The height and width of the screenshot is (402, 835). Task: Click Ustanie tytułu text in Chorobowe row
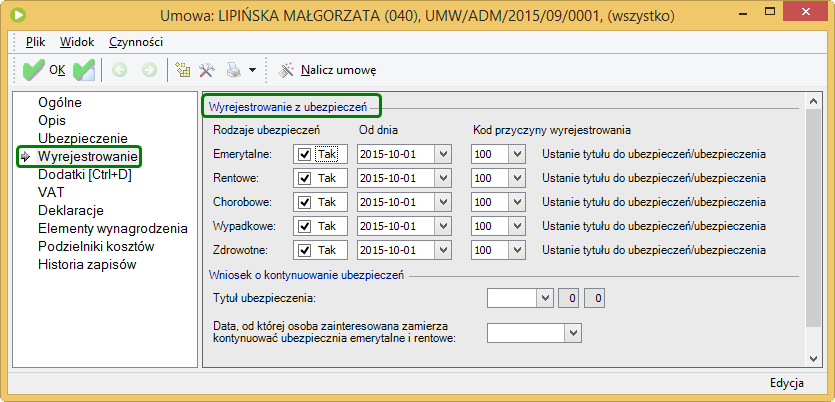[654, 202]
